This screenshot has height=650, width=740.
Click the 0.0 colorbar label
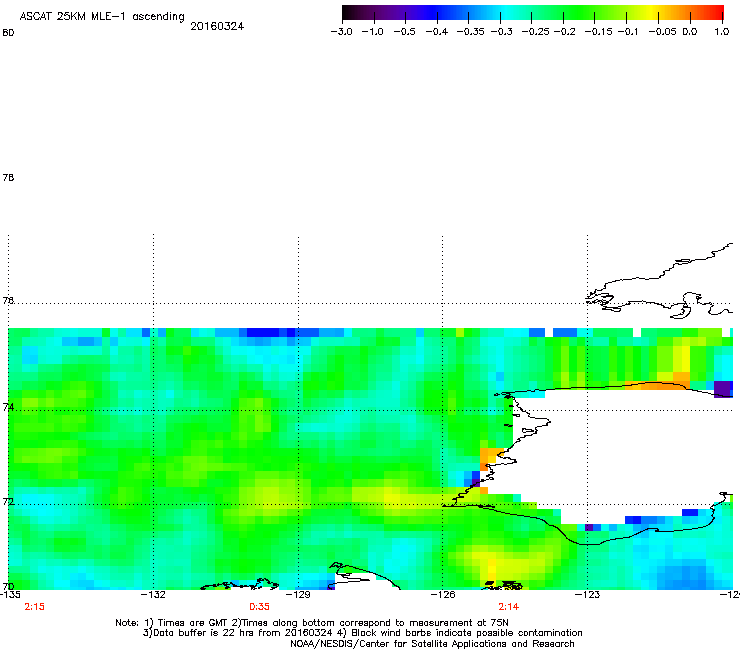(x=690, y=32)
